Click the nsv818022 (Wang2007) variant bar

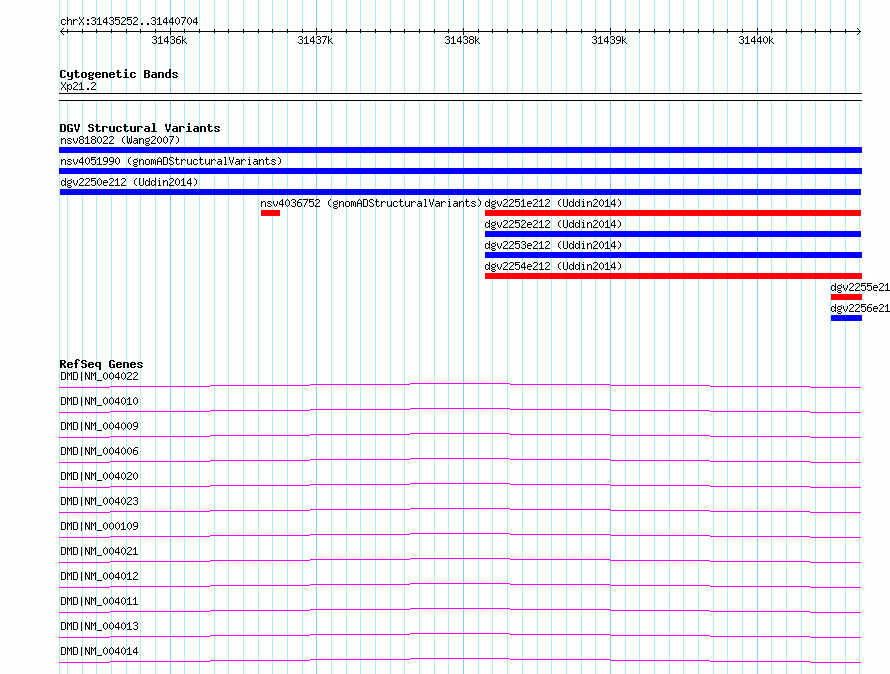pyautogui.click(x=460, y=150)
